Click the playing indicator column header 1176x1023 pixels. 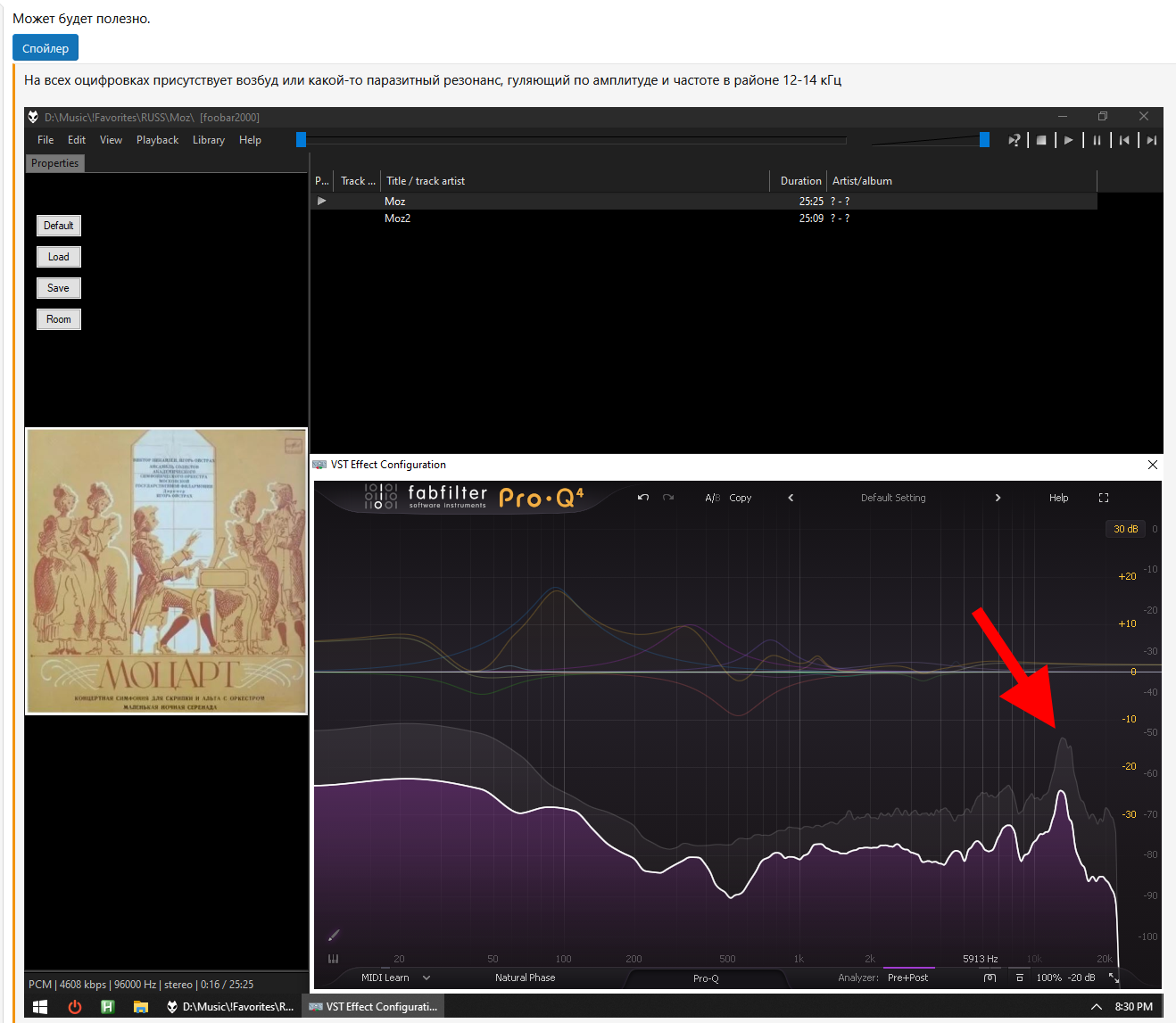point(322,181)
